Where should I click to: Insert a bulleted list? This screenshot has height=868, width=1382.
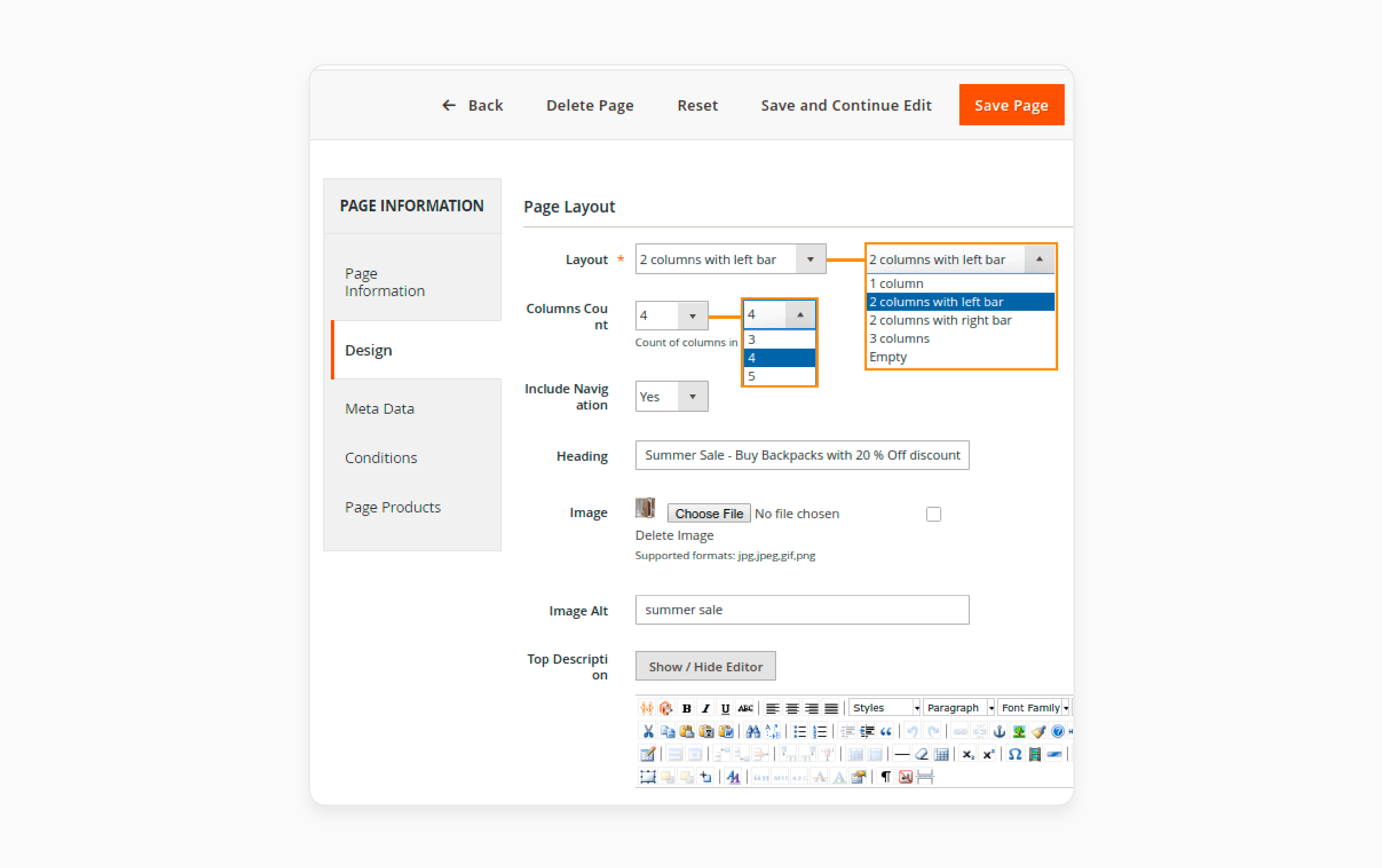pos(800,731)
